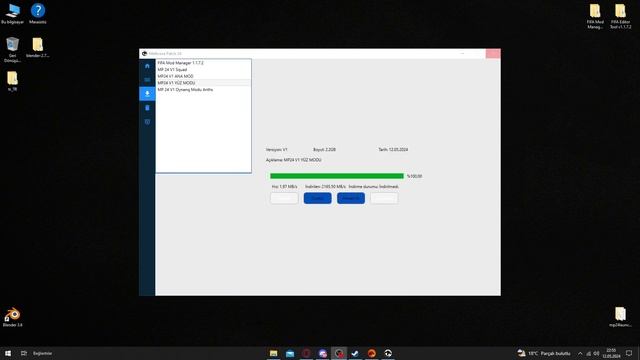
Task: Open the Blender 3.6 desktop shortcut
Action: click(x=12, y=317)
